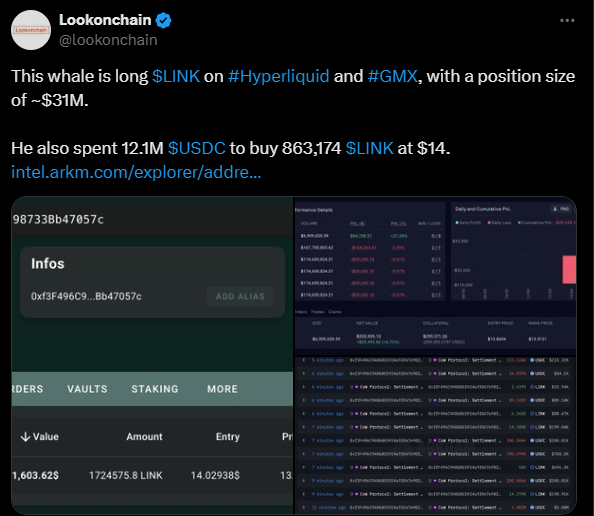Click the ADD ALIAS button
The width and height of the screenshot is (594, 516).
240,296
